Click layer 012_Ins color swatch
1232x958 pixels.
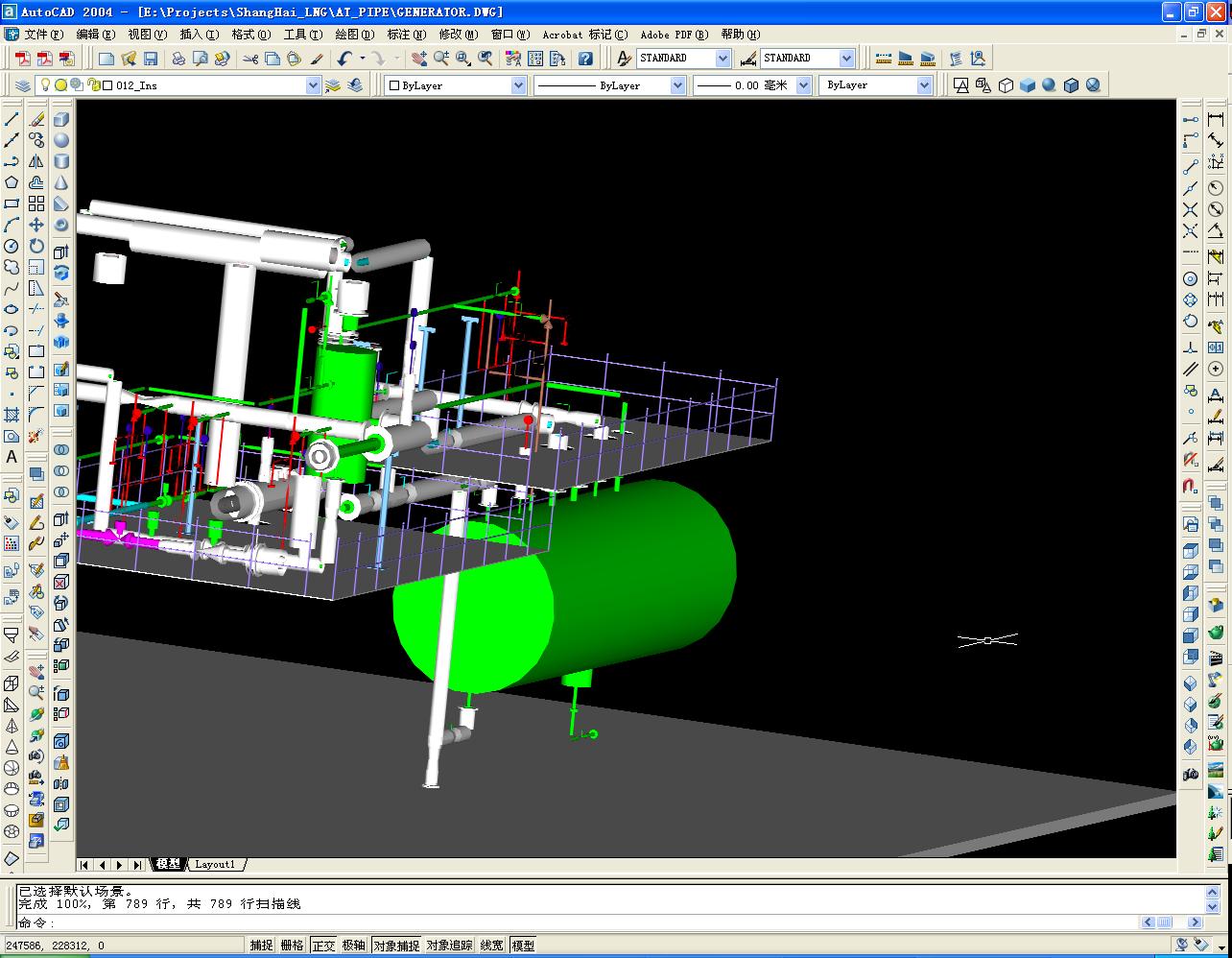click(107, 85)
